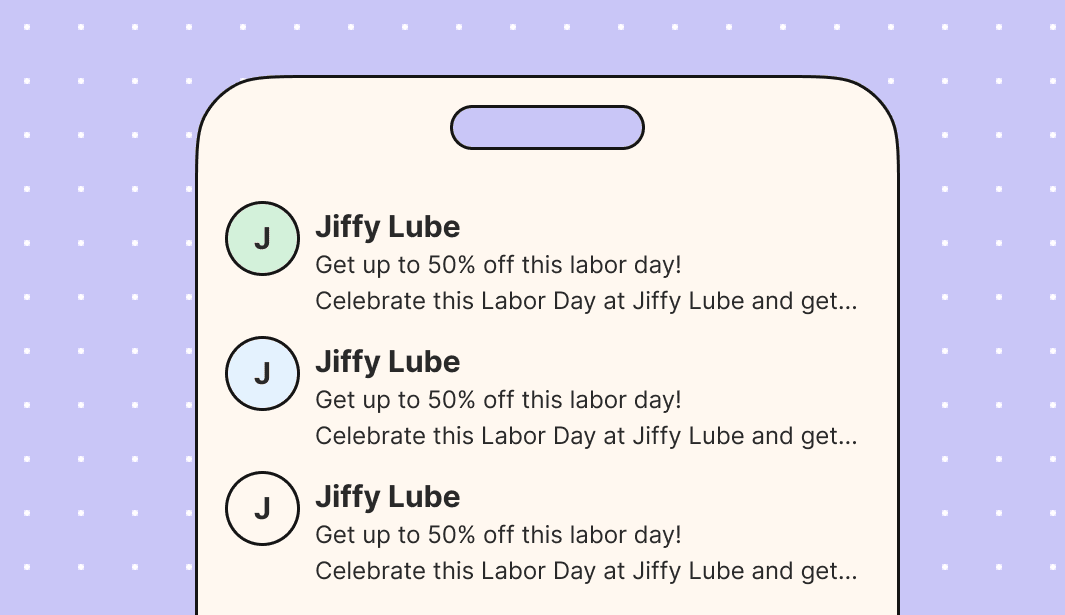Tap the lavender pill notch at phone top
This screenshot has width=1065, height=615.
pos(547,127)
